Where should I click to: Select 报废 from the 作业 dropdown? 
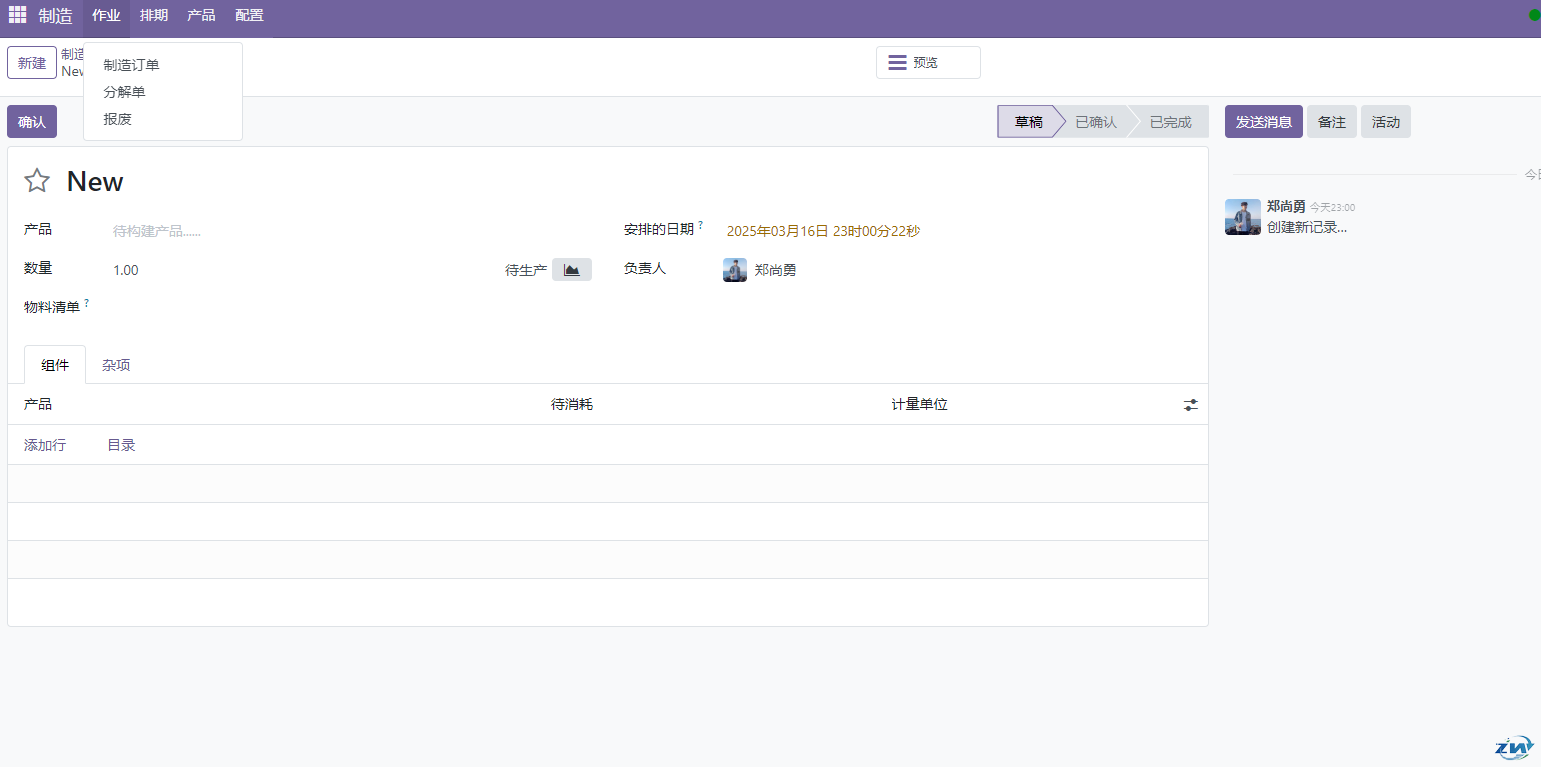tap(117, 119)
